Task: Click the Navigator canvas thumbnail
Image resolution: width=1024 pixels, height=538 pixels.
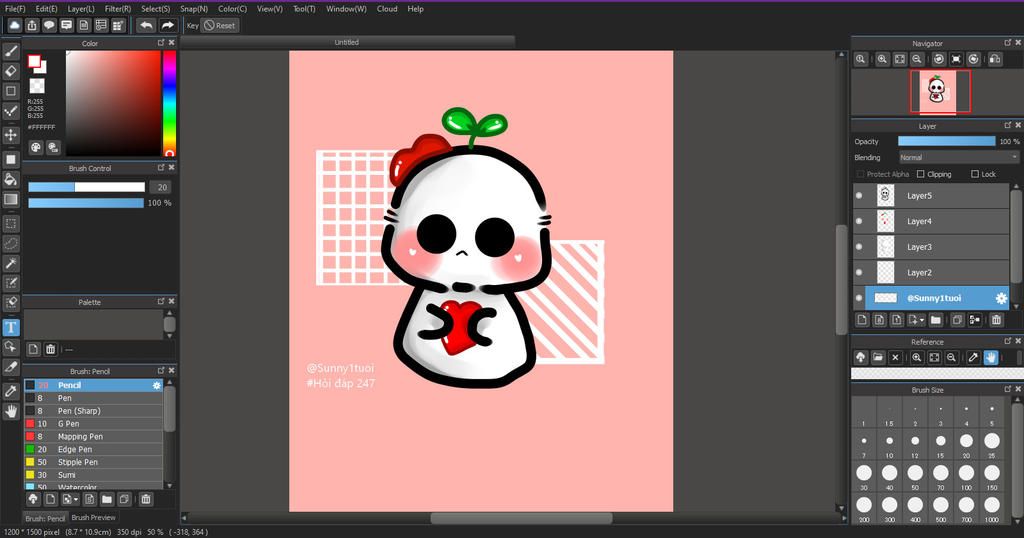Action: click(940, 91)
